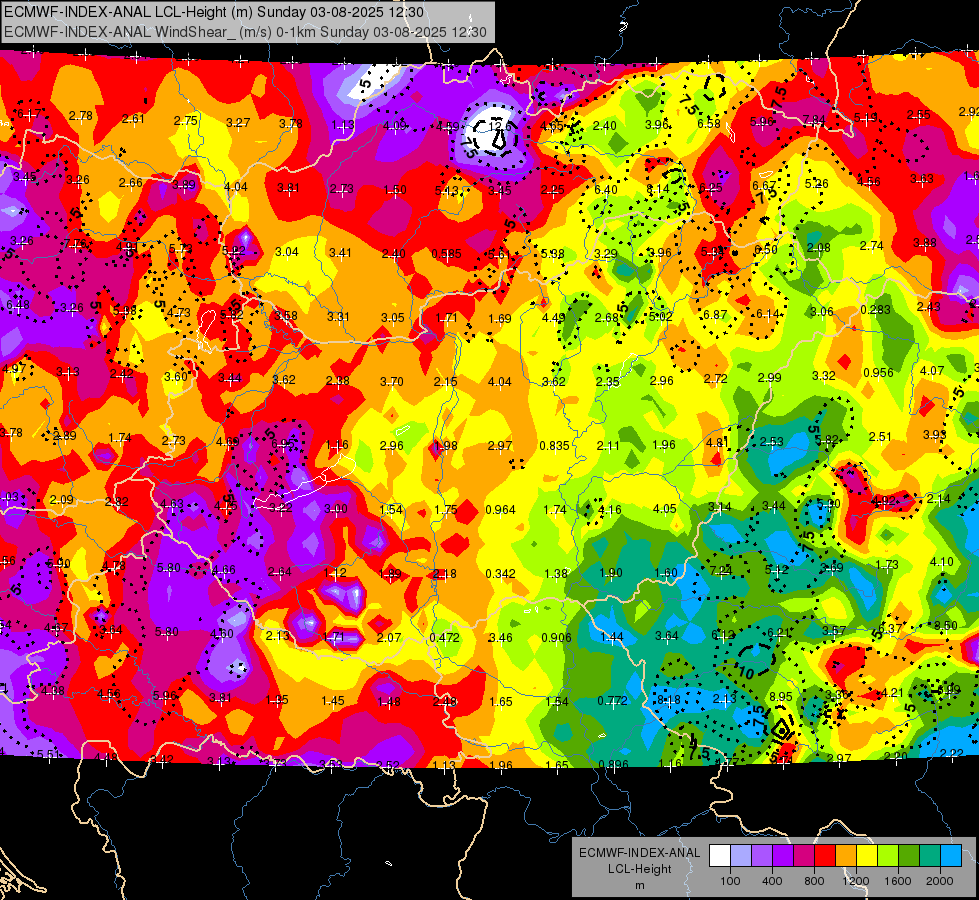
Task: Click the wind shear value 2.07
Action: click(x=390, y=638)
